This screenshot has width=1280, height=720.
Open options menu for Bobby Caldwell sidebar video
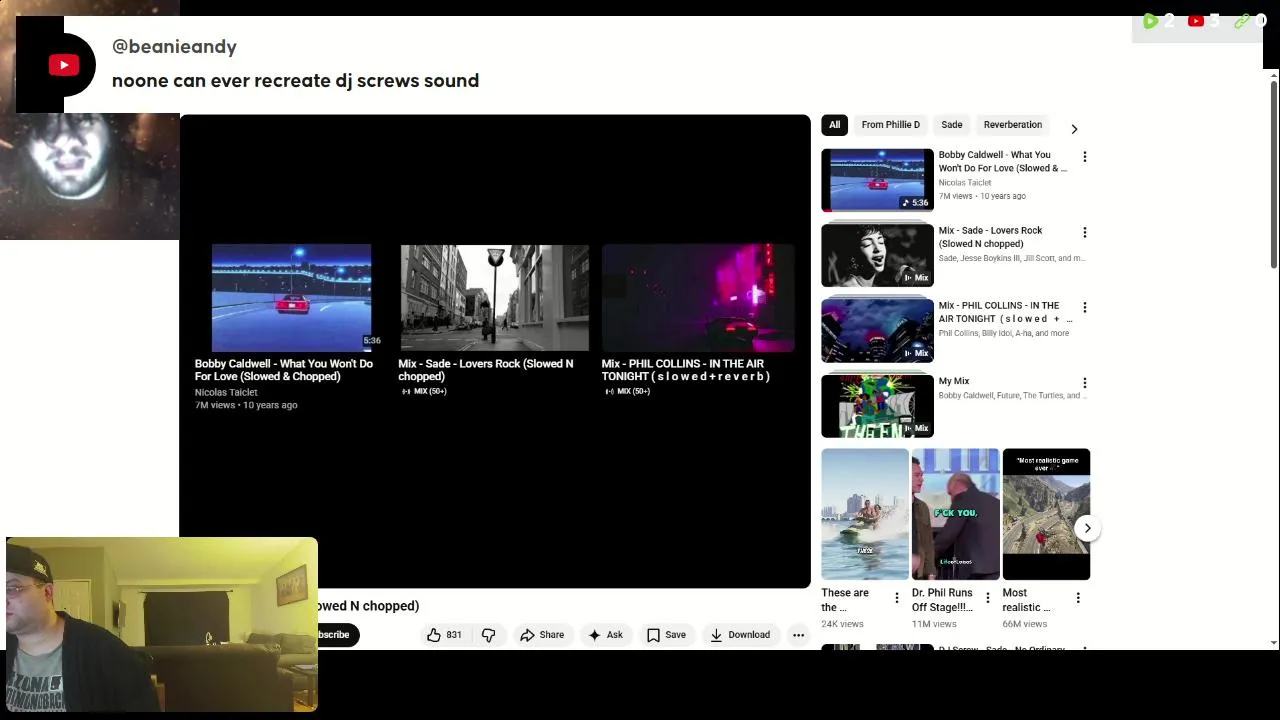(1085, 157)
